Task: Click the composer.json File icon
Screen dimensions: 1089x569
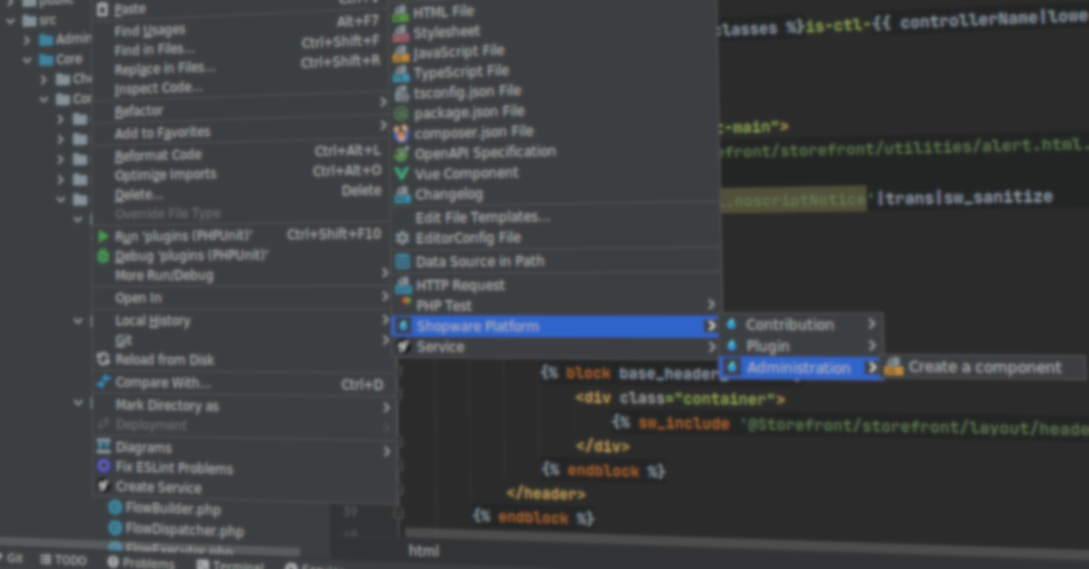Action: pyautogui.click(x=401, y=132)
